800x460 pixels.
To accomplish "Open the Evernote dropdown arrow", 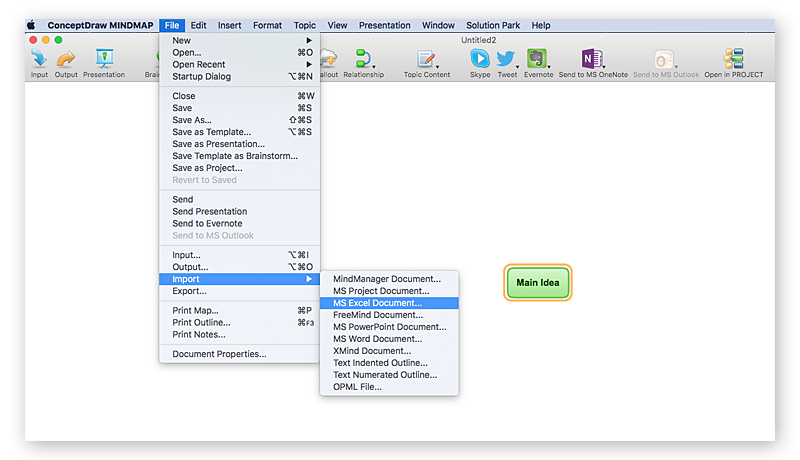I will (x=549, y=67).
